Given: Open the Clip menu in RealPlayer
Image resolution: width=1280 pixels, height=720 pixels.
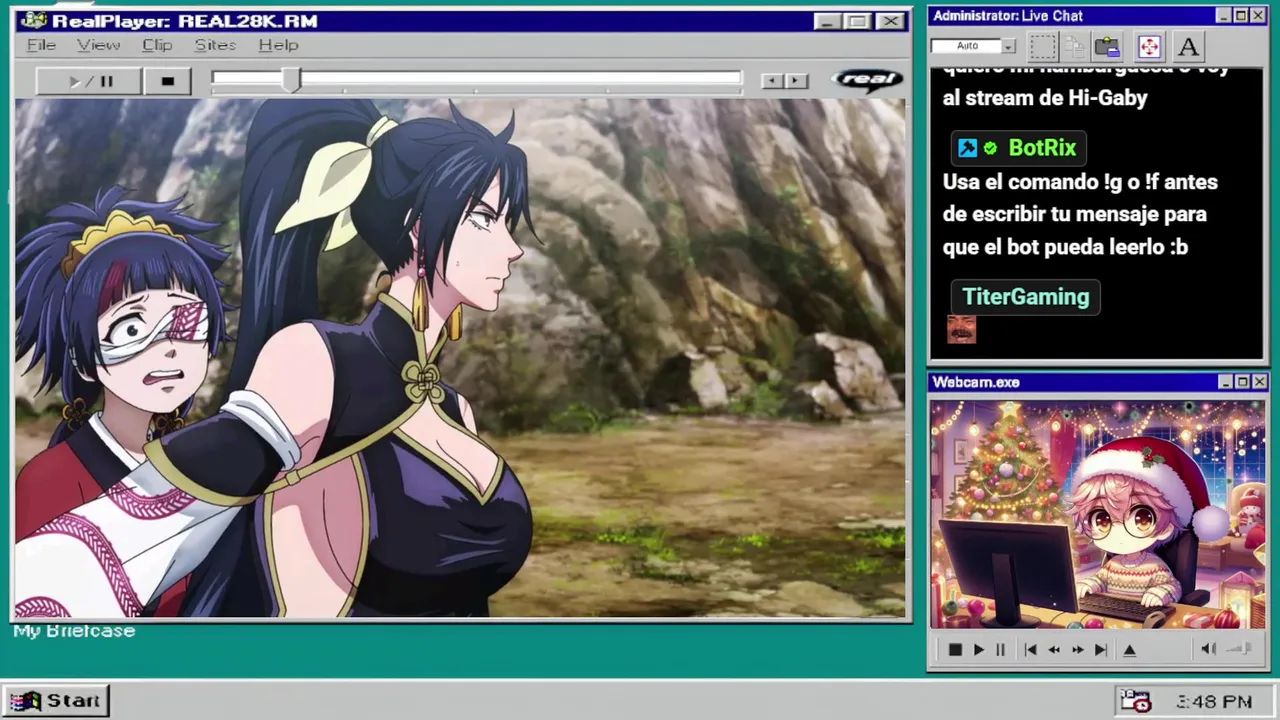Looking at the screenshot, I should (x=157, y=45).
